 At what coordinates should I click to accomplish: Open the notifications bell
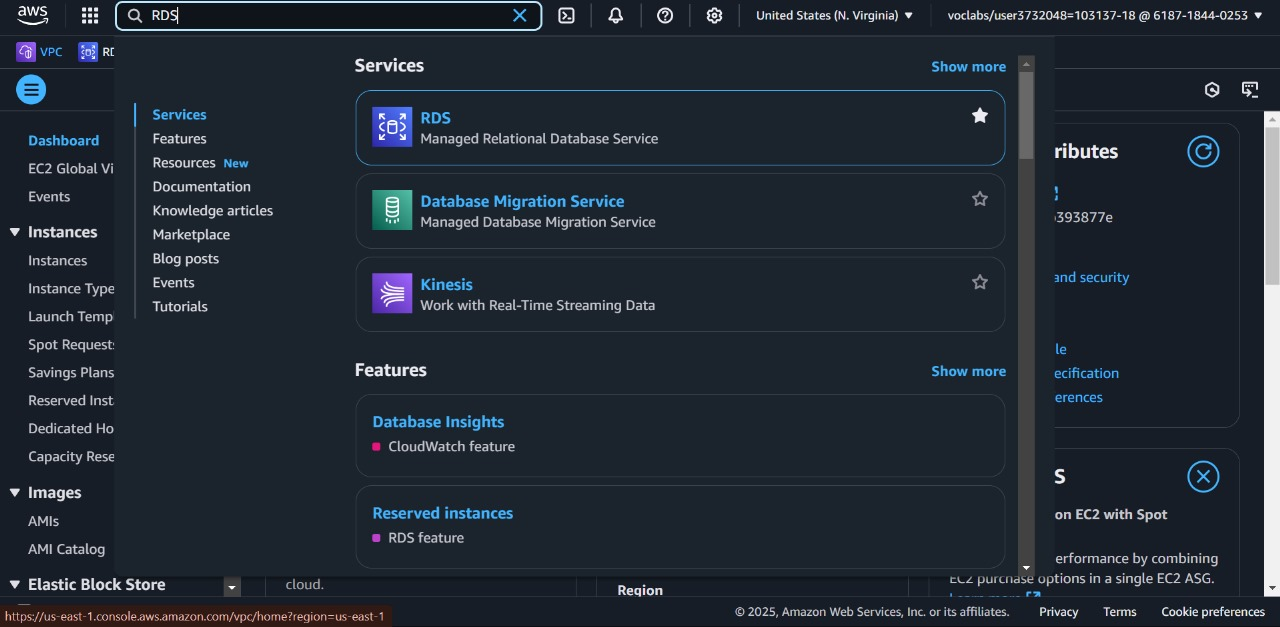616,15
